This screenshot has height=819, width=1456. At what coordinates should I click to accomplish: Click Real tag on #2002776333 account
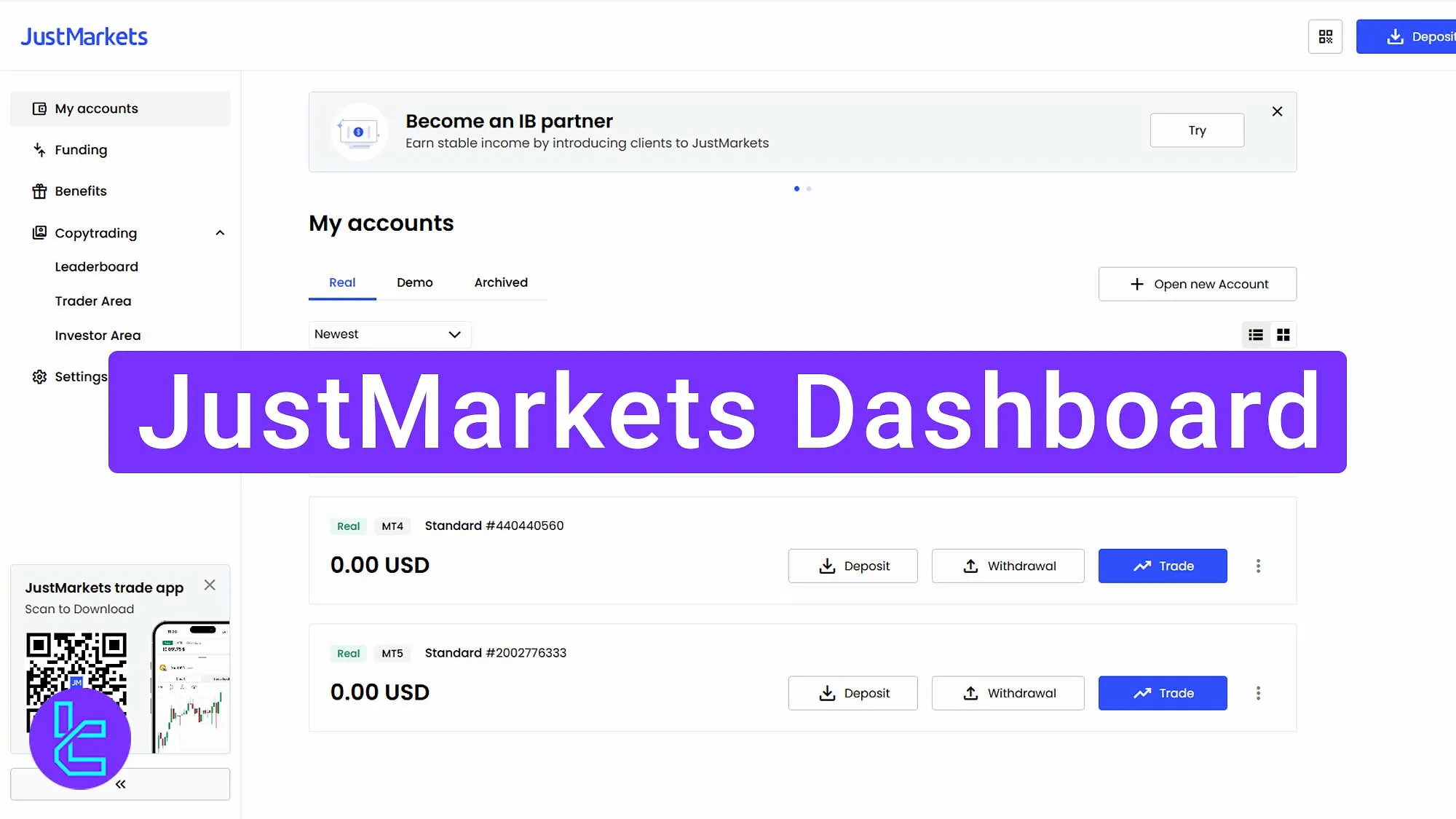pyautogui.click(x=348, y=654)
